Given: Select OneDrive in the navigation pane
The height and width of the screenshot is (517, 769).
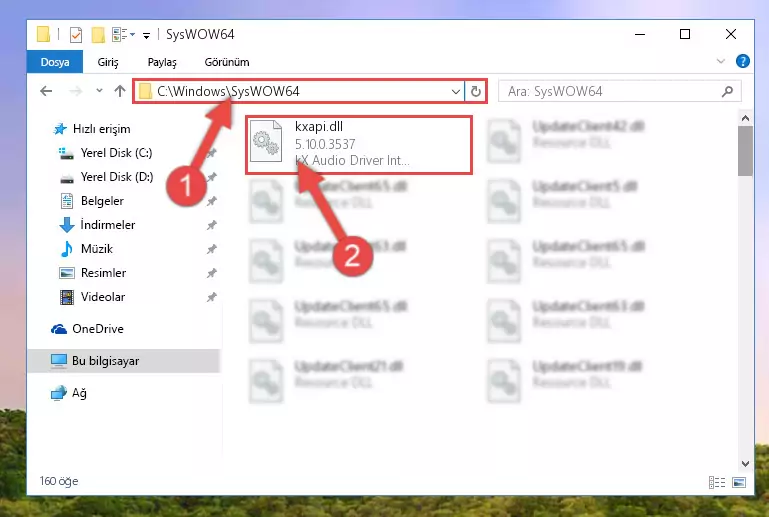Looking at the screenshot, I should pyautogui.click(x=87, y=329).
